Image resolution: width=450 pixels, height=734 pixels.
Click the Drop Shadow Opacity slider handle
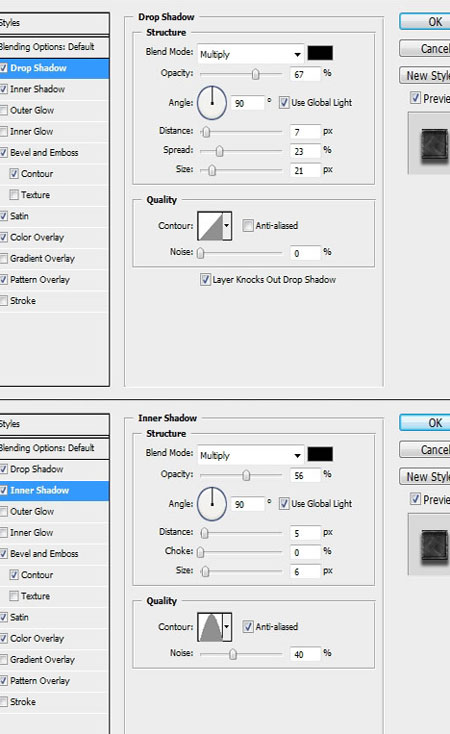coord(255,74)
